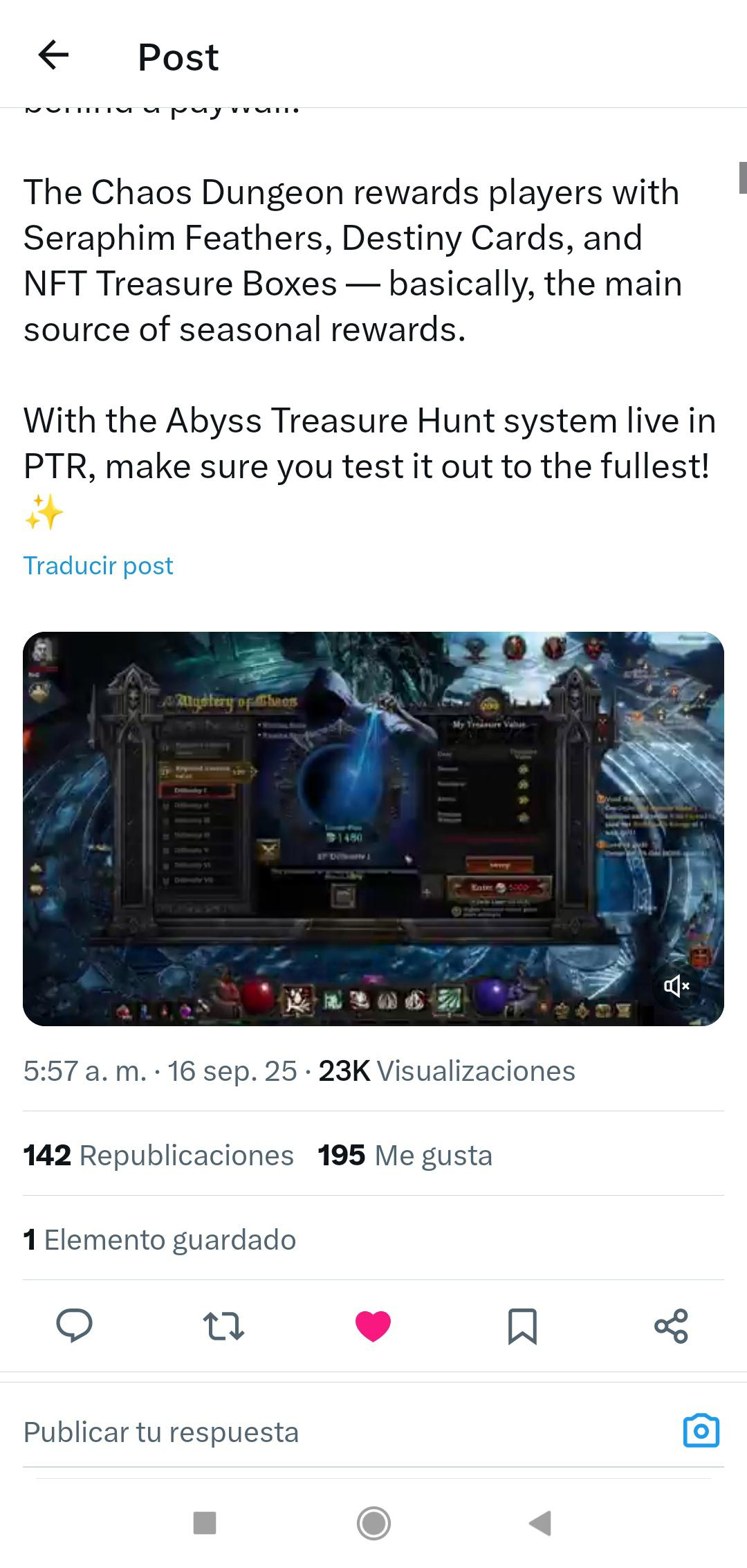Play the Mystery of Chaos video thumbnail
Image resolution: width=747 pixels, height=1568 pixels.
[373, 828]
